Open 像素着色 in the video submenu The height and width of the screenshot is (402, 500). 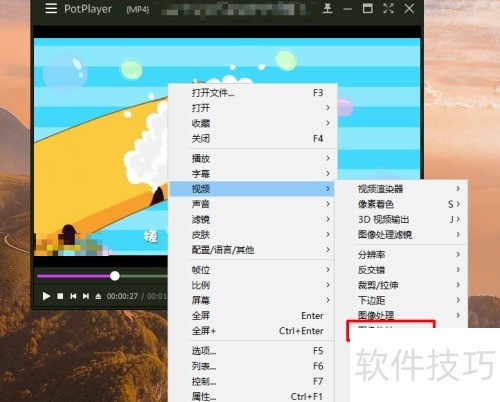click(401, 204)
